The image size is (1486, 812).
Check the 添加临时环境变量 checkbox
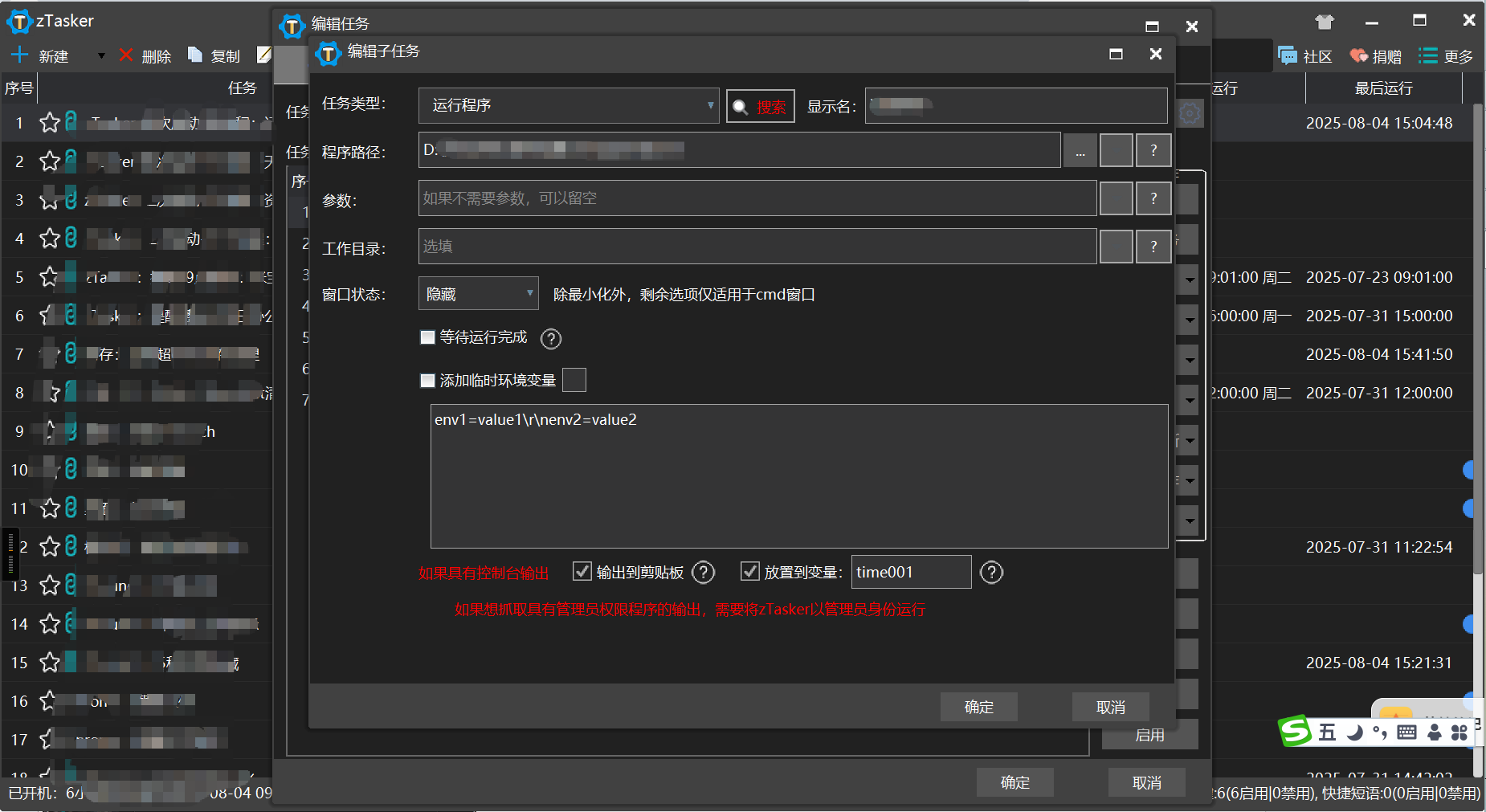(427, 380)
